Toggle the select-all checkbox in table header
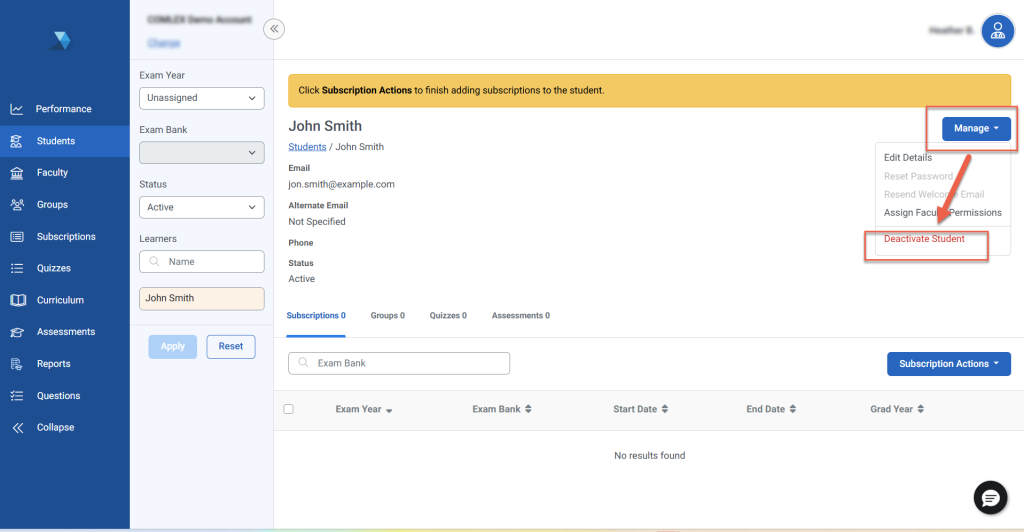This screenshot has height=532, width=1024. pos(289,409)
